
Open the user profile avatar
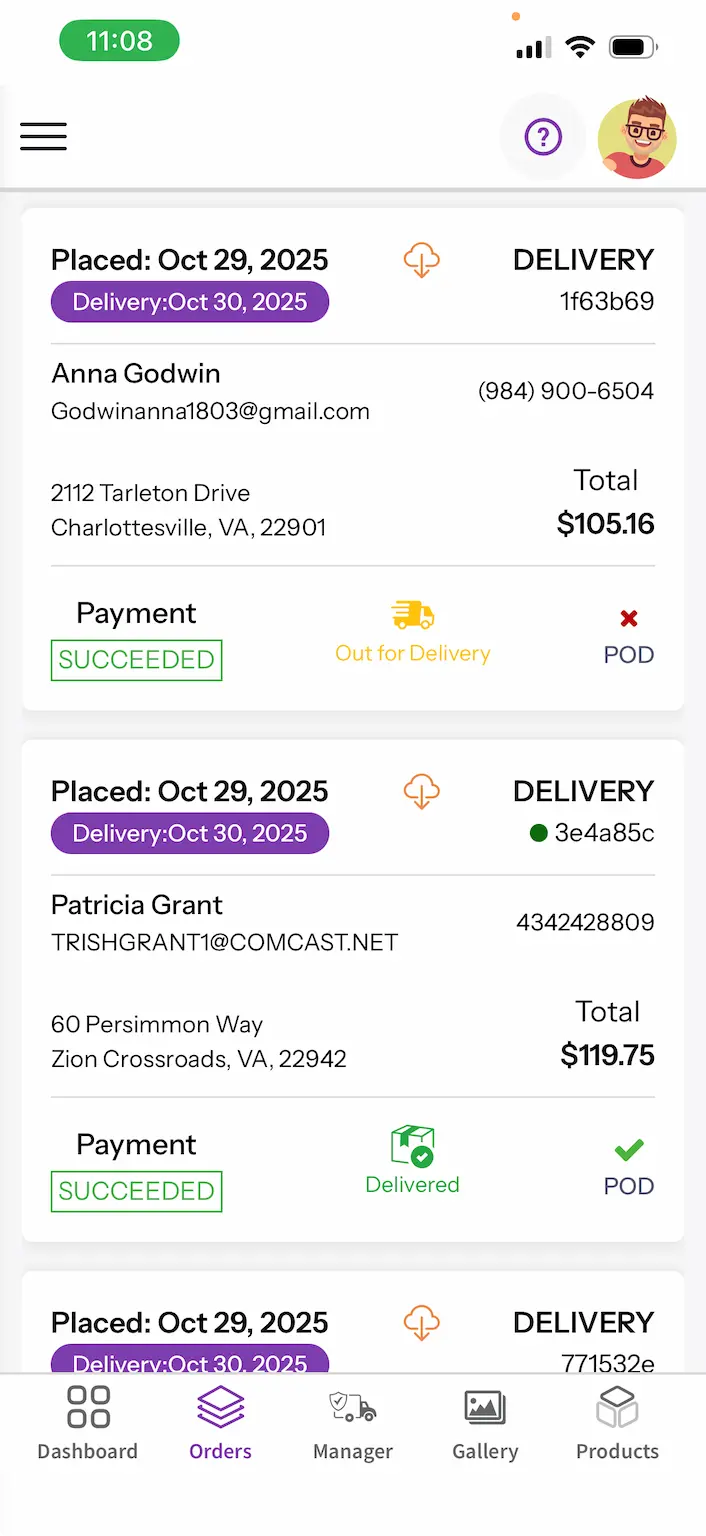(x=637, y=137)
